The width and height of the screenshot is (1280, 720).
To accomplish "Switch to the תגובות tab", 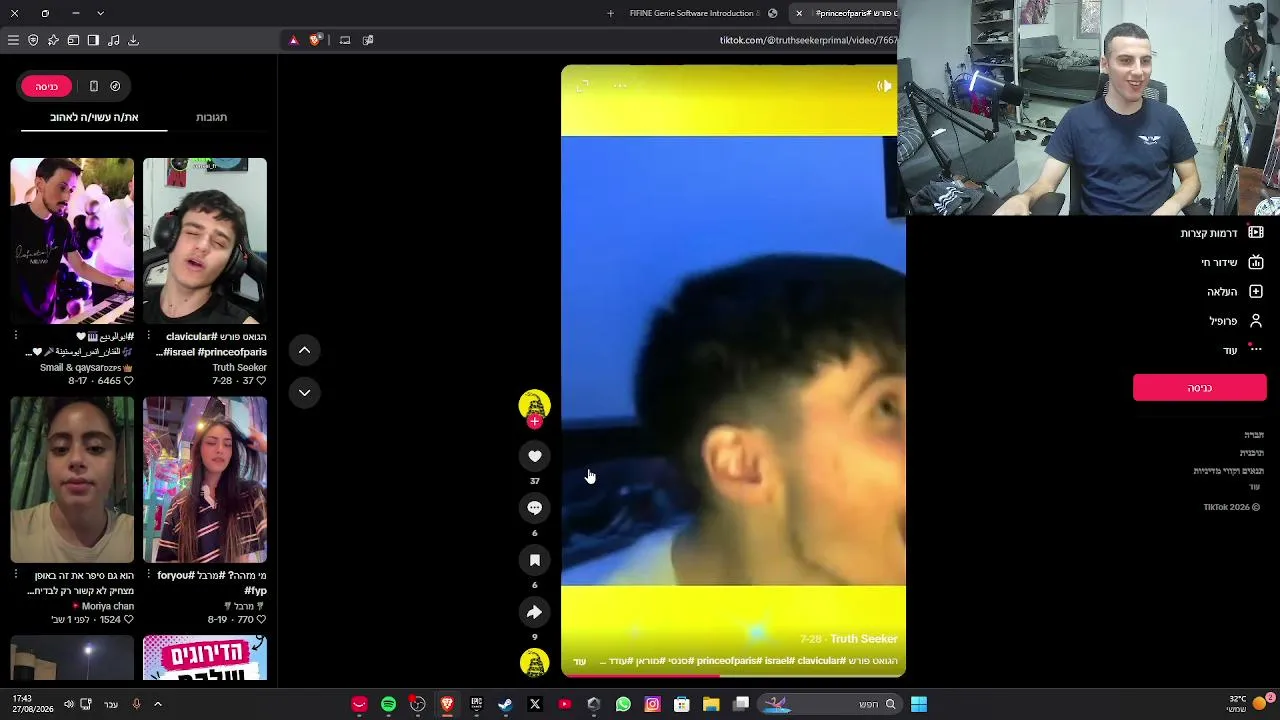I will pos(211,117).
